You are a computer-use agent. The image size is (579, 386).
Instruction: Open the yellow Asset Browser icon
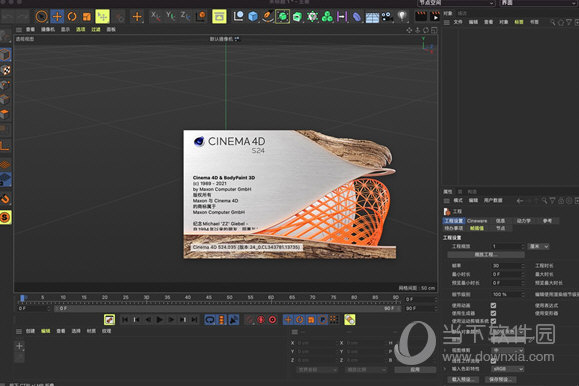tap(219, 17)
